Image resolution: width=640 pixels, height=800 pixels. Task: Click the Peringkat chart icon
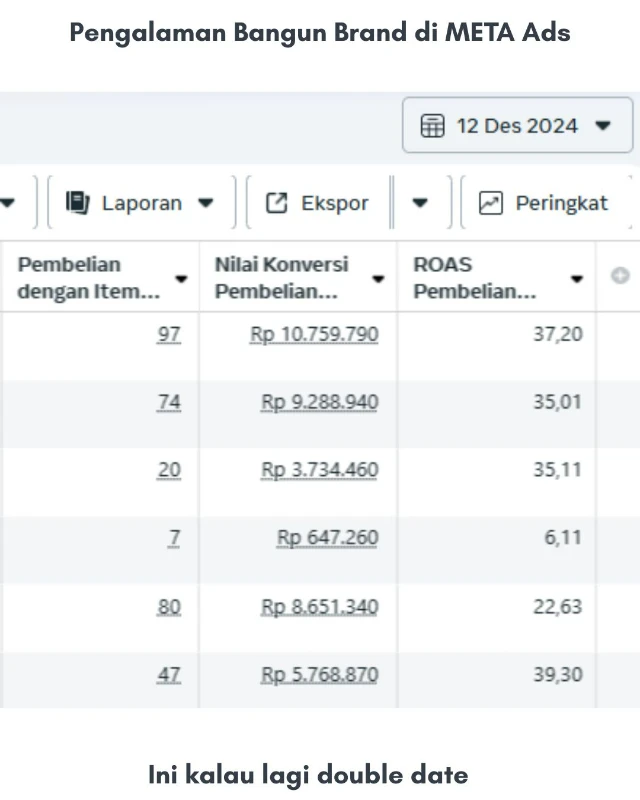point(490,203)
